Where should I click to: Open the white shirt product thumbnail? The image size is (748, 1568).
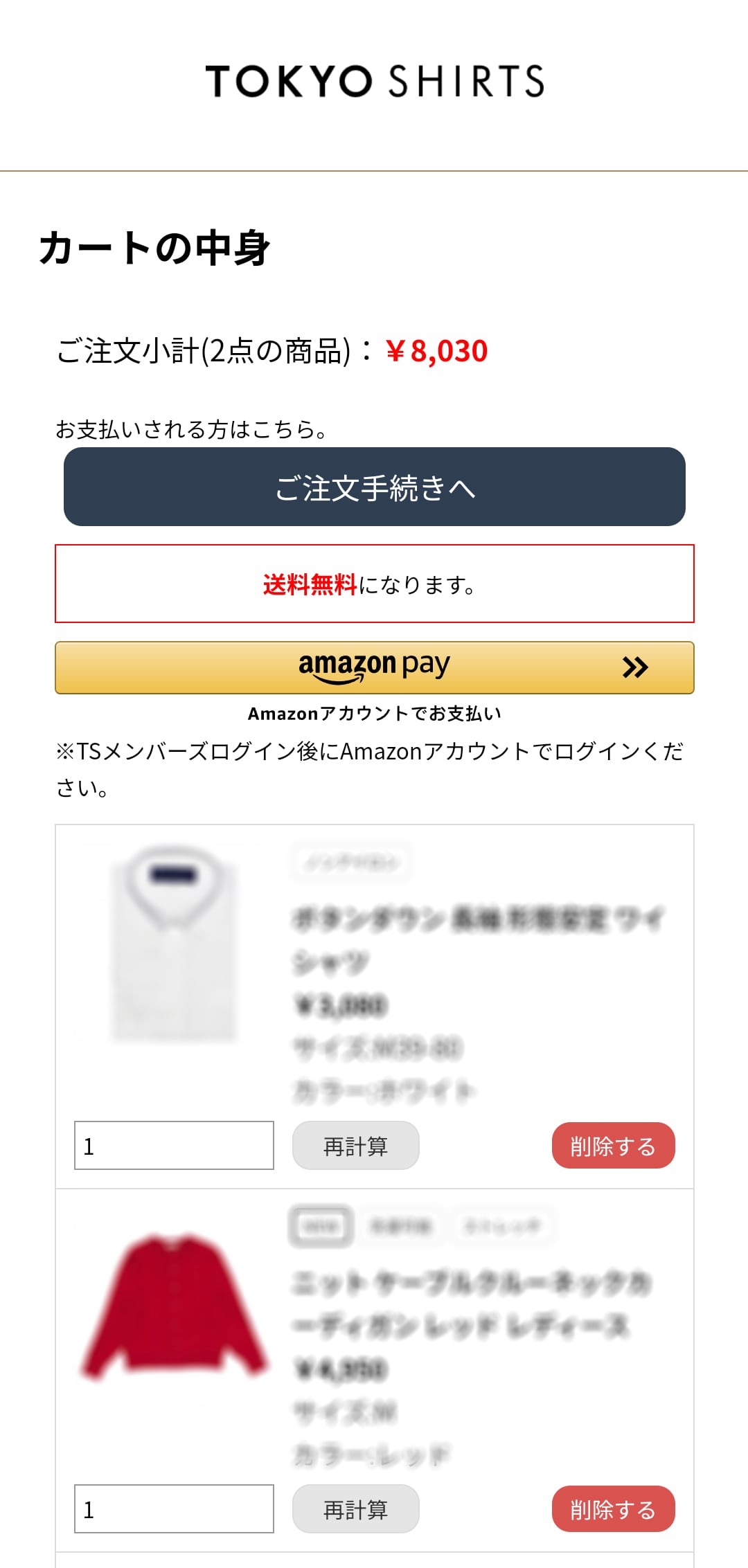pyautogui.click(x=174, y=944)
